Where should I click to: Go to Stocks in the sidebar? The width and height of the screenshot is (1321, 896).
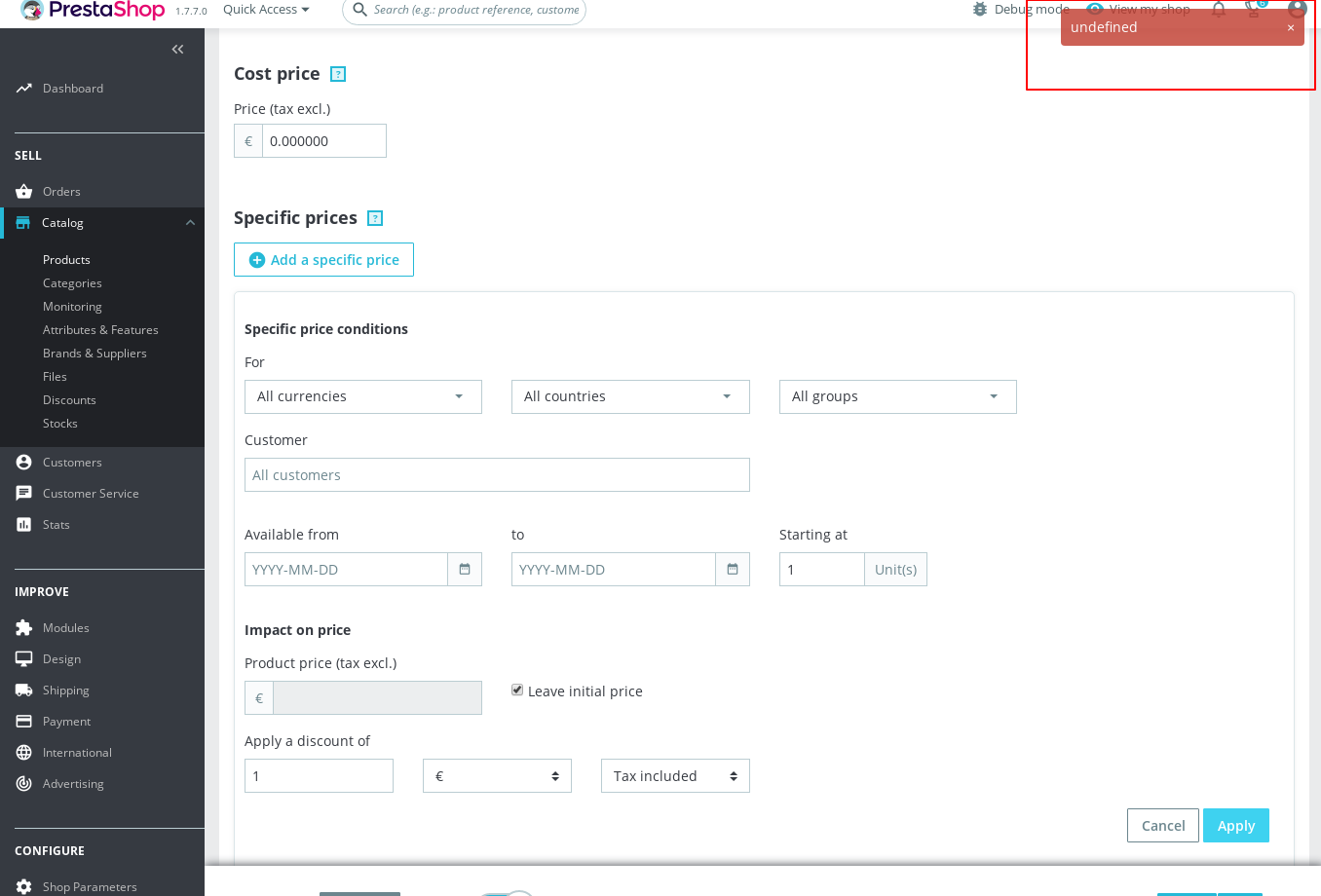59,423
